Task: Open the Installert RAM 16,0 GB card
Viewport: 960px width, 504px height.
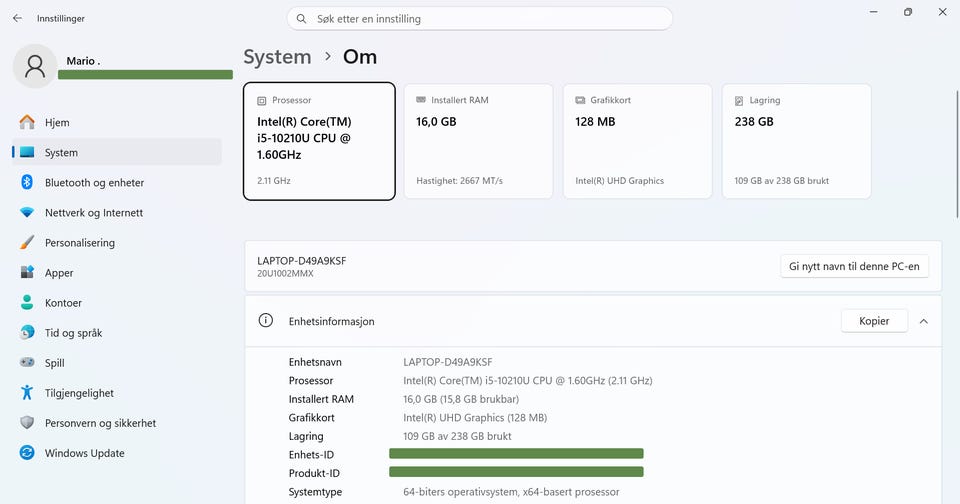Action: pos(478,141)
